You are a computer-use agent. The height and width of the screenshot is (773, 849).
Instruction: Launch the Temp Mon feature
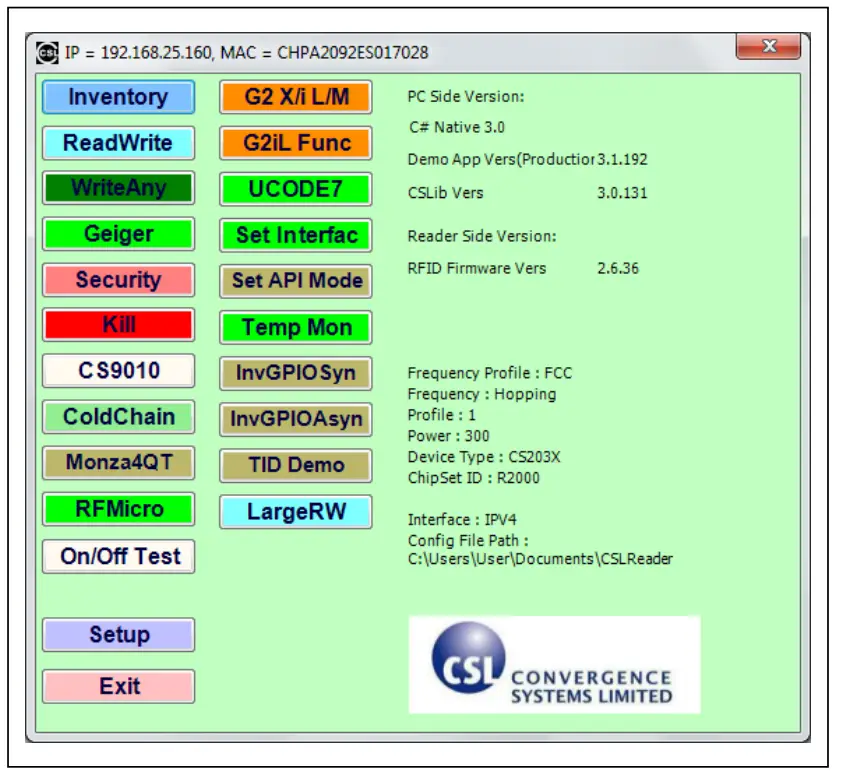point(295,326)
